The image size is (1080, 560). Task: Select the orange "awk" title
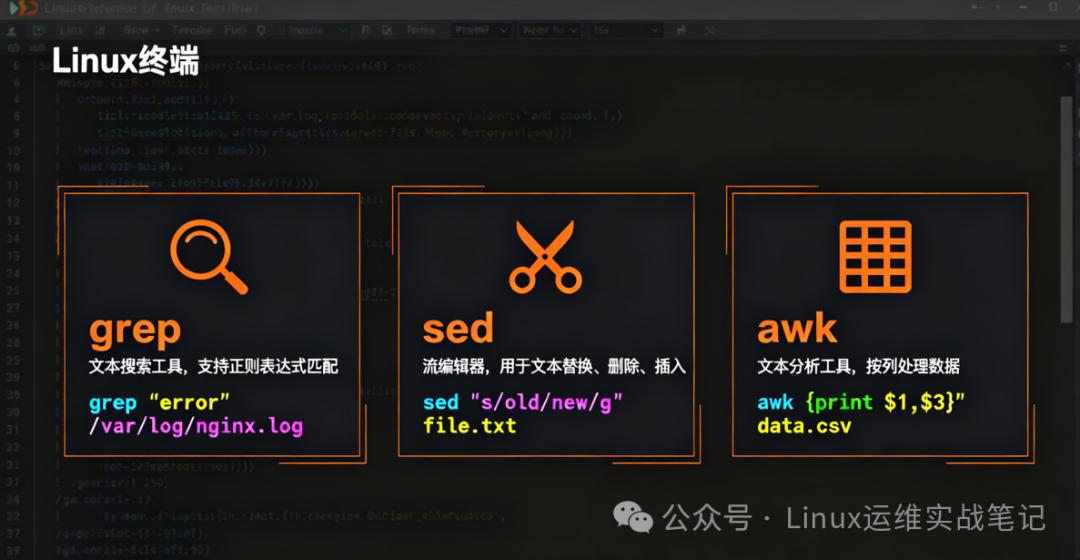[x=797, y=328]
